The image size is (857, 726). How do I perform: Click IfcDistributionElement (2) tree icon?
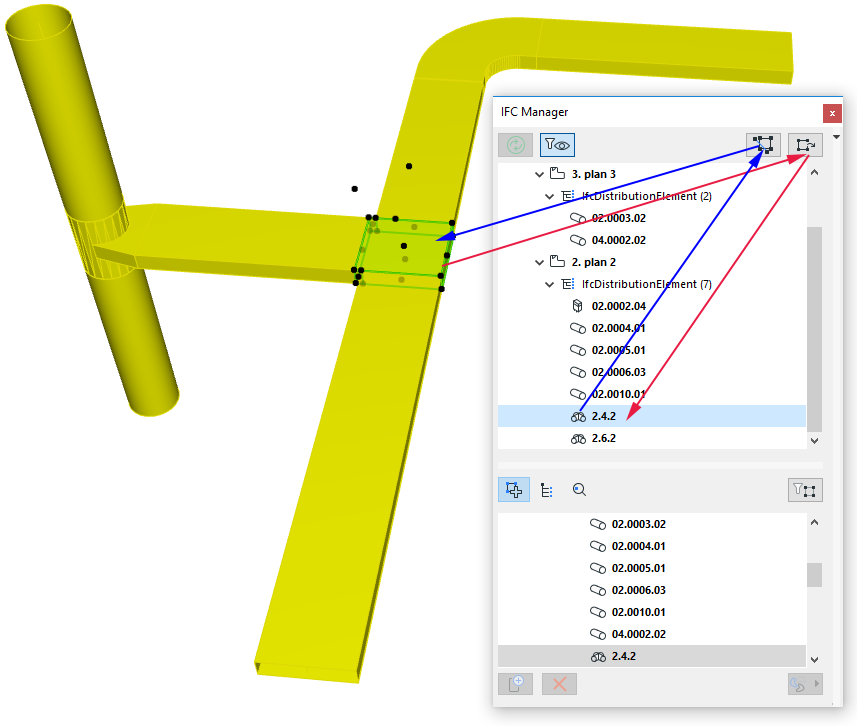568,196
